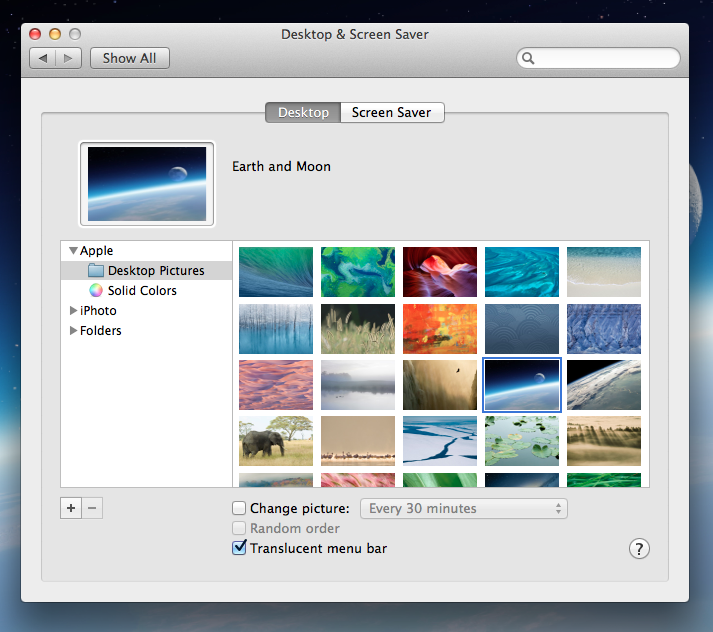Image resolution: width=713 pixels, height=632 pixels.
Task: Click the search magnifier icon
Action: 528,58
